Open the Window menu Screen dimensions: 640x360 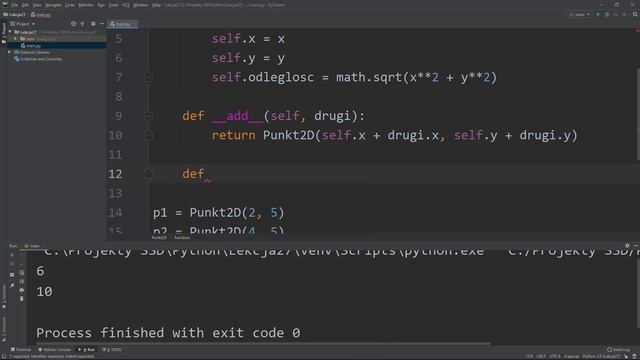pyautogui.click(x=140, y=5)
